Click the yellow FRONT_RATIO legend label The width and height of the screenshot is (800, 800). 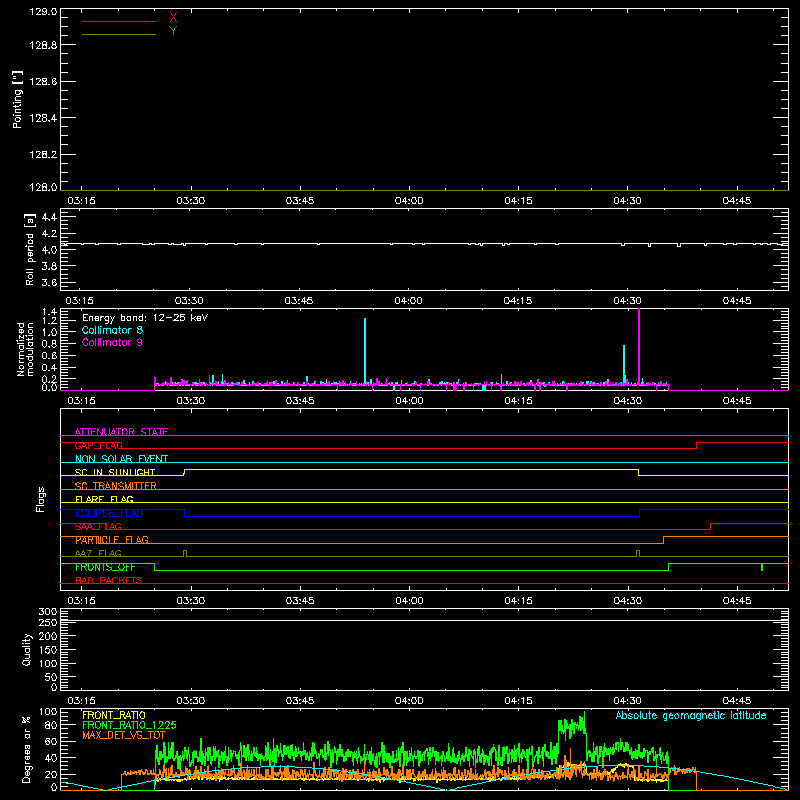coord(114,715)
